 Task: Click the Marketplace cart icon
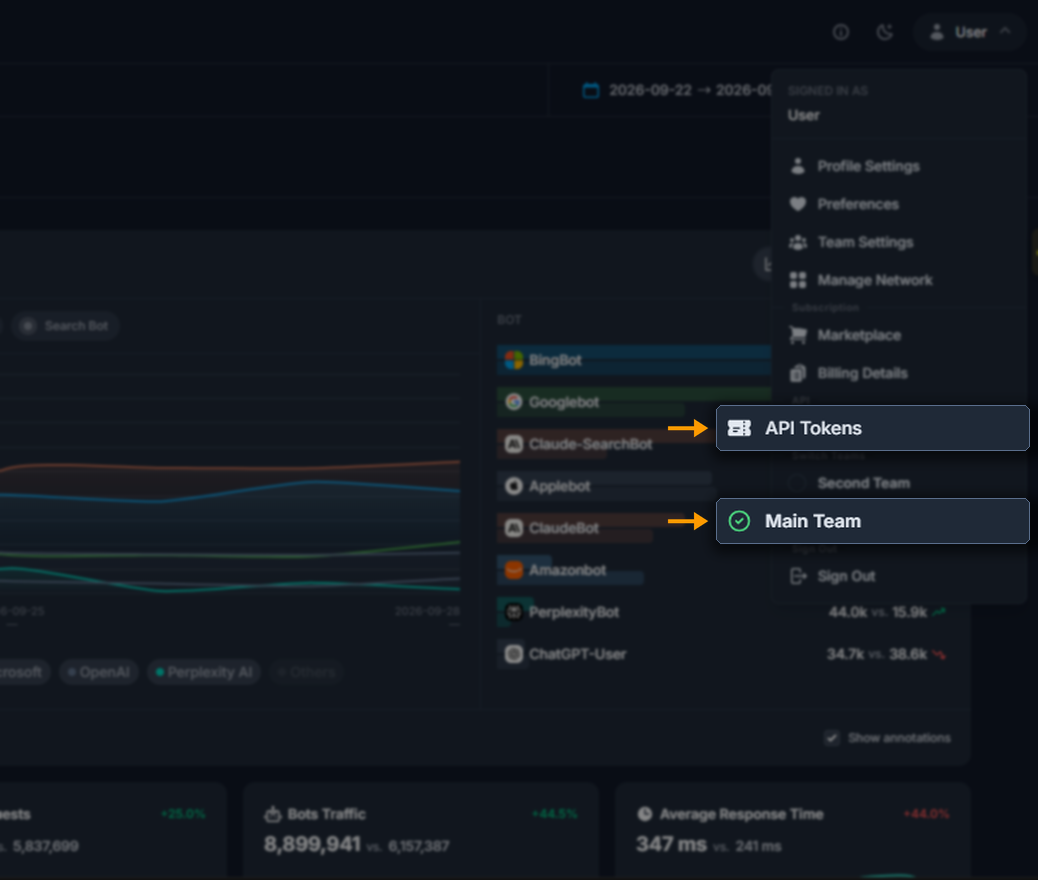[798, 335]
